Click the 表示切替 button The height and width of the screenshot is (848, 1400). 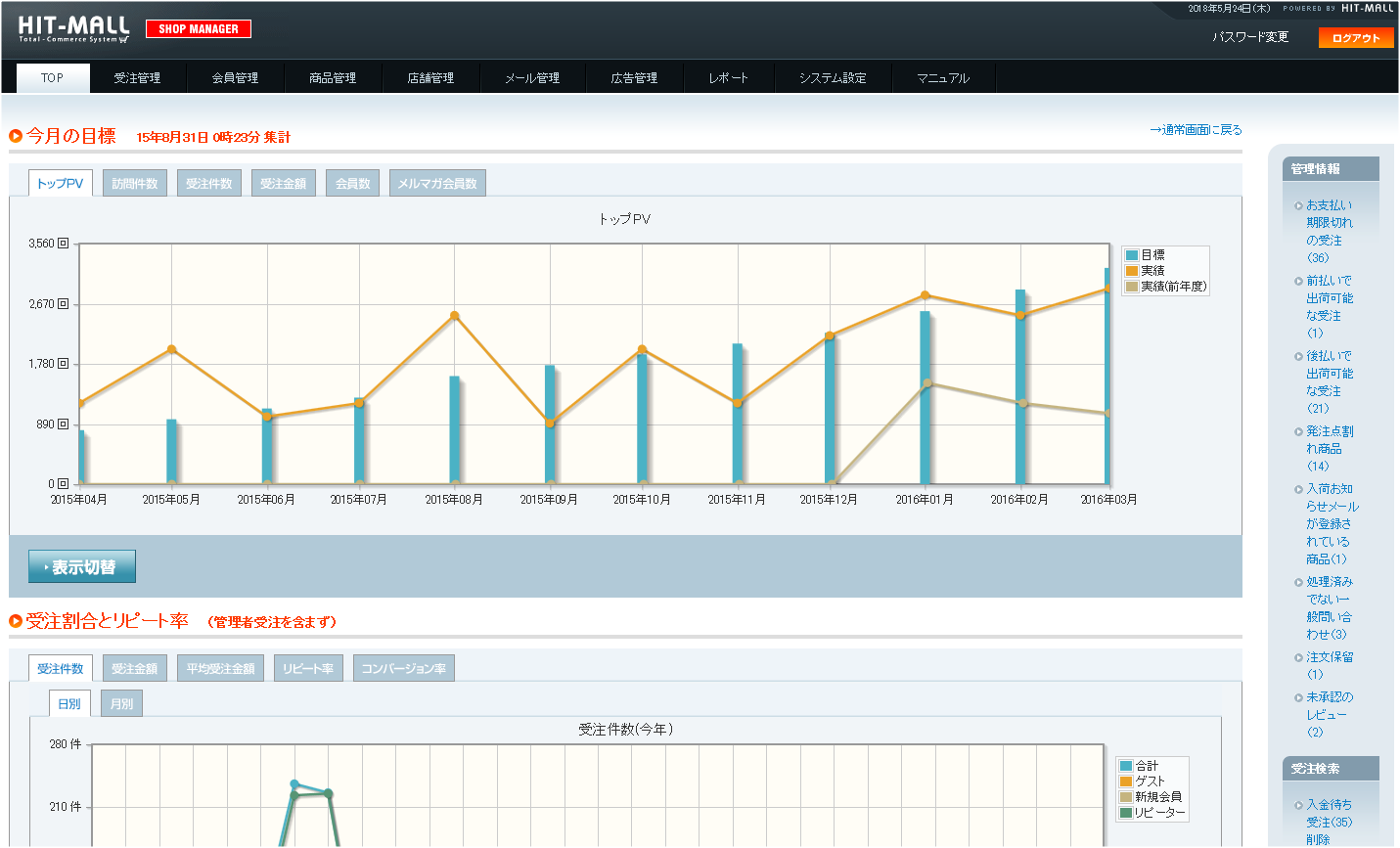82,566
